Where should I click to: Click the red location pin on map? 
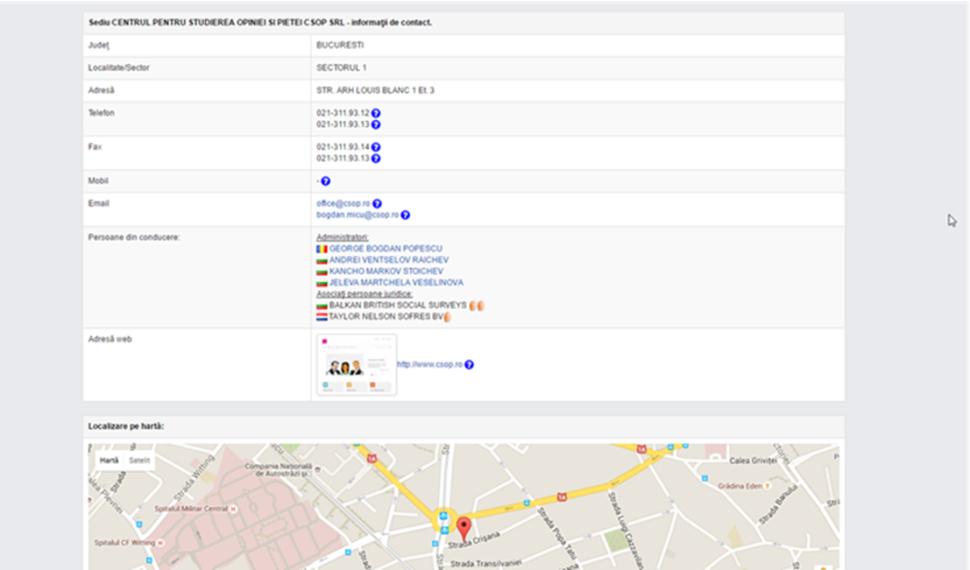coord(463,528)
